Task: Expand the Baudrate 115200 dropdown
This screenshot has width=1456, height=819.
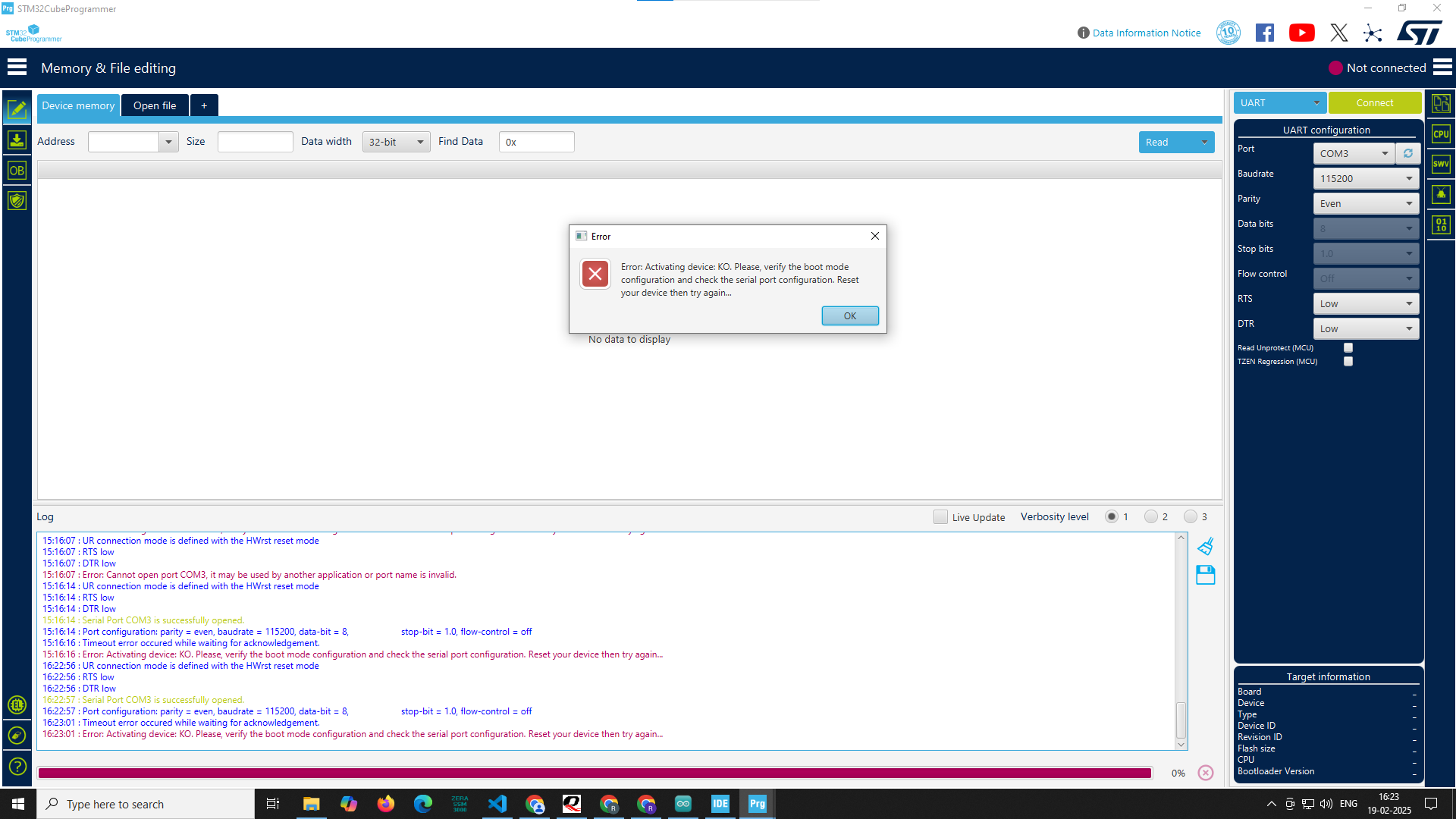Action: tap(1366, 179)
